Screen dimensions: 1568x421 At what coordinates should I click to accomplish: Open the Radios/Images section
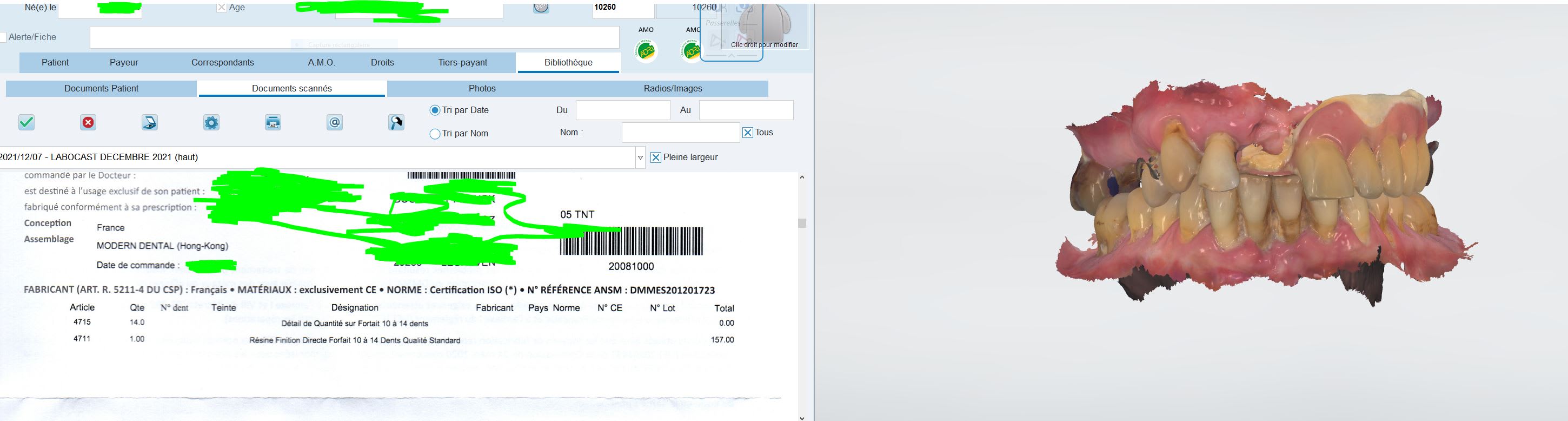[673, 89]
